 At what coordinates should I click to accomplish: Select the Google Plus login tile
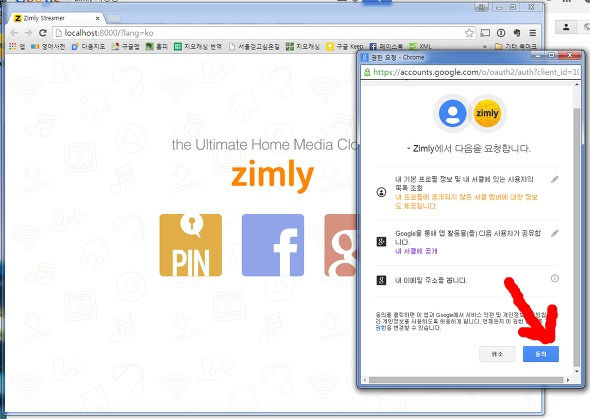[x=341, y=245]
